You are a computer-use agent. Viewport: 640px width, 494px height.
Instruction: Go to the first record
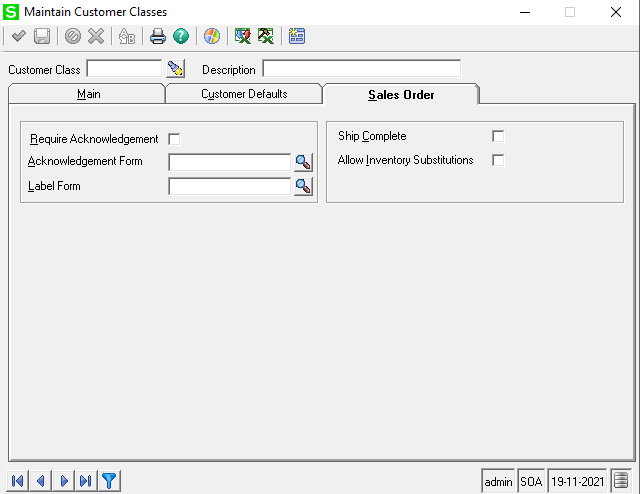point(19,481)
